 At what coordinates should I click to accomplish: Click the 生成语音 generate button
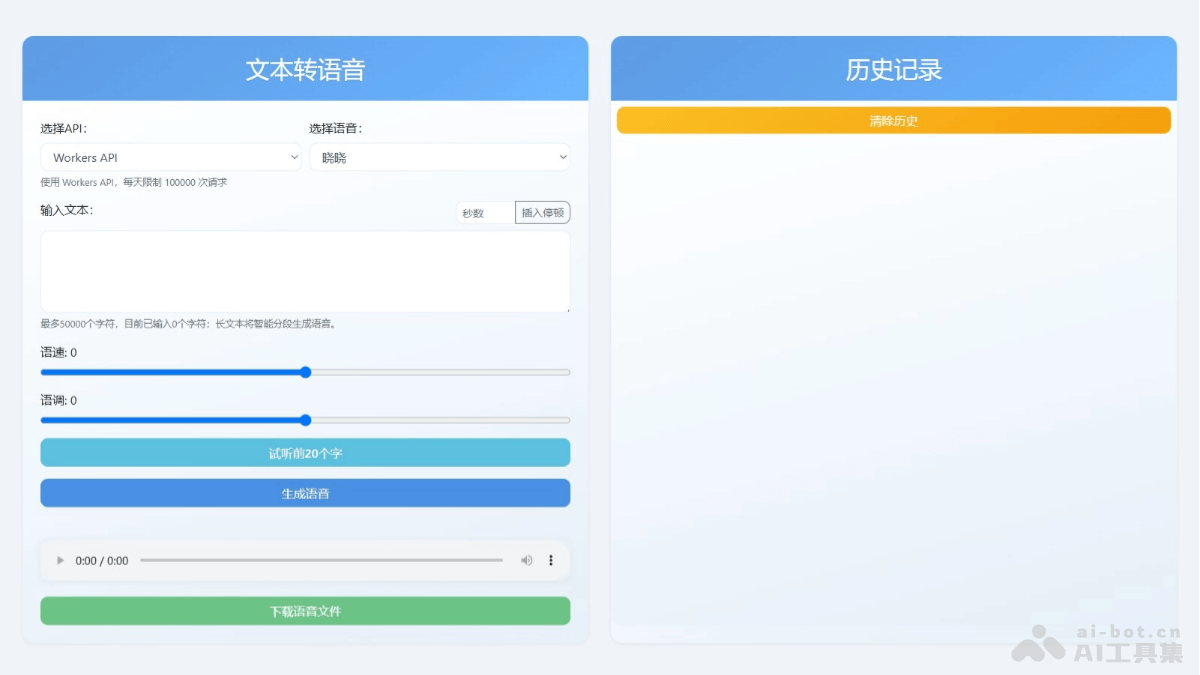pos(305,492)
